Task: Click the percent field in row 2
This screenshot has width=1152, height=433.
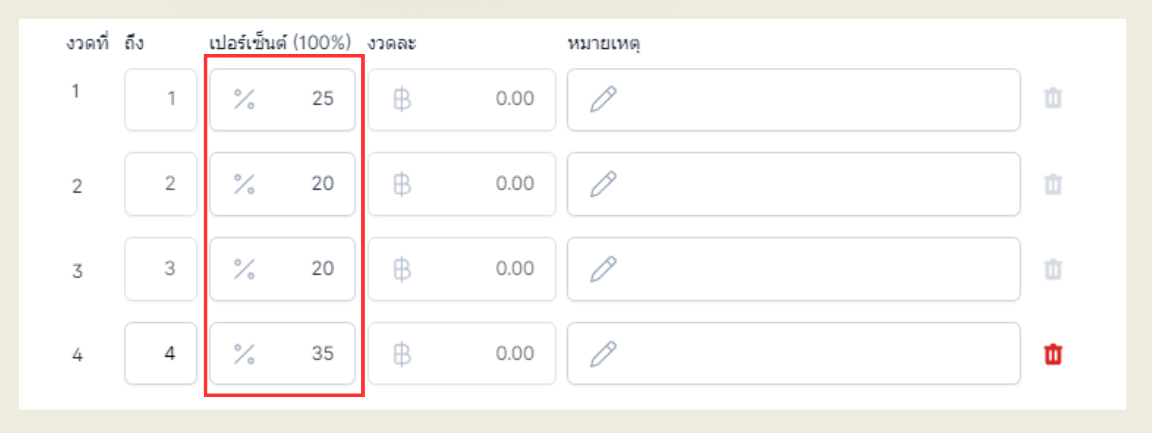Action: [x=283, y=184]
